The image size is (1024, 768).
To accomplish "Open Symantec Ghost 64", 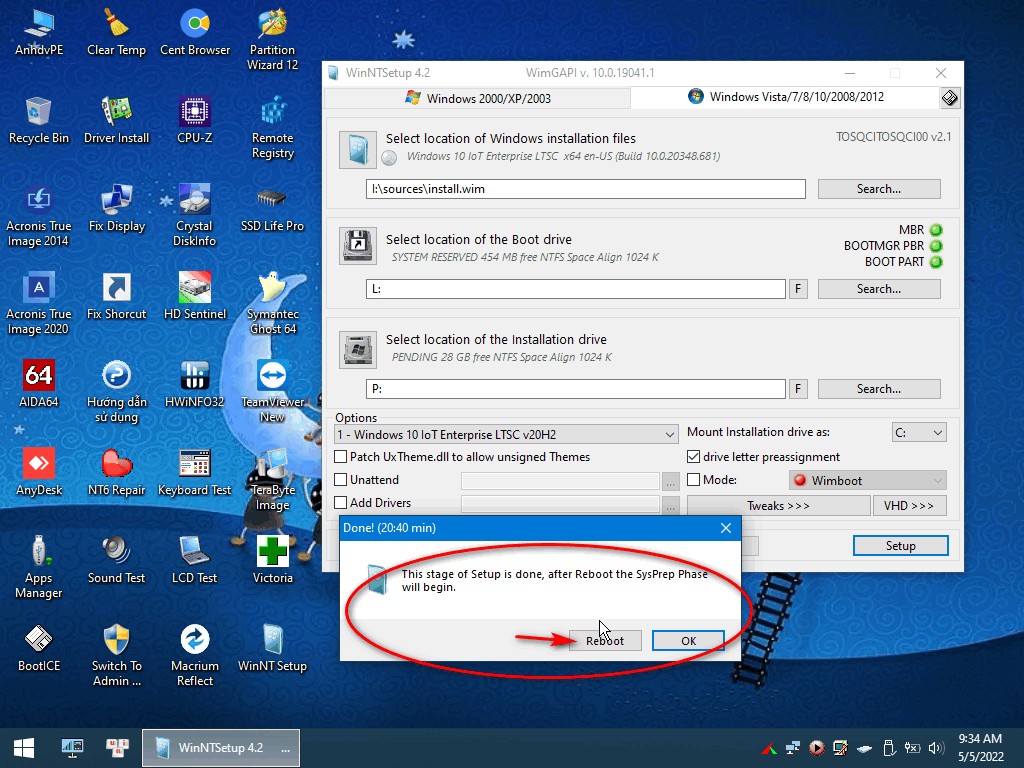I will pyautogui.click(x=272, y=304).
